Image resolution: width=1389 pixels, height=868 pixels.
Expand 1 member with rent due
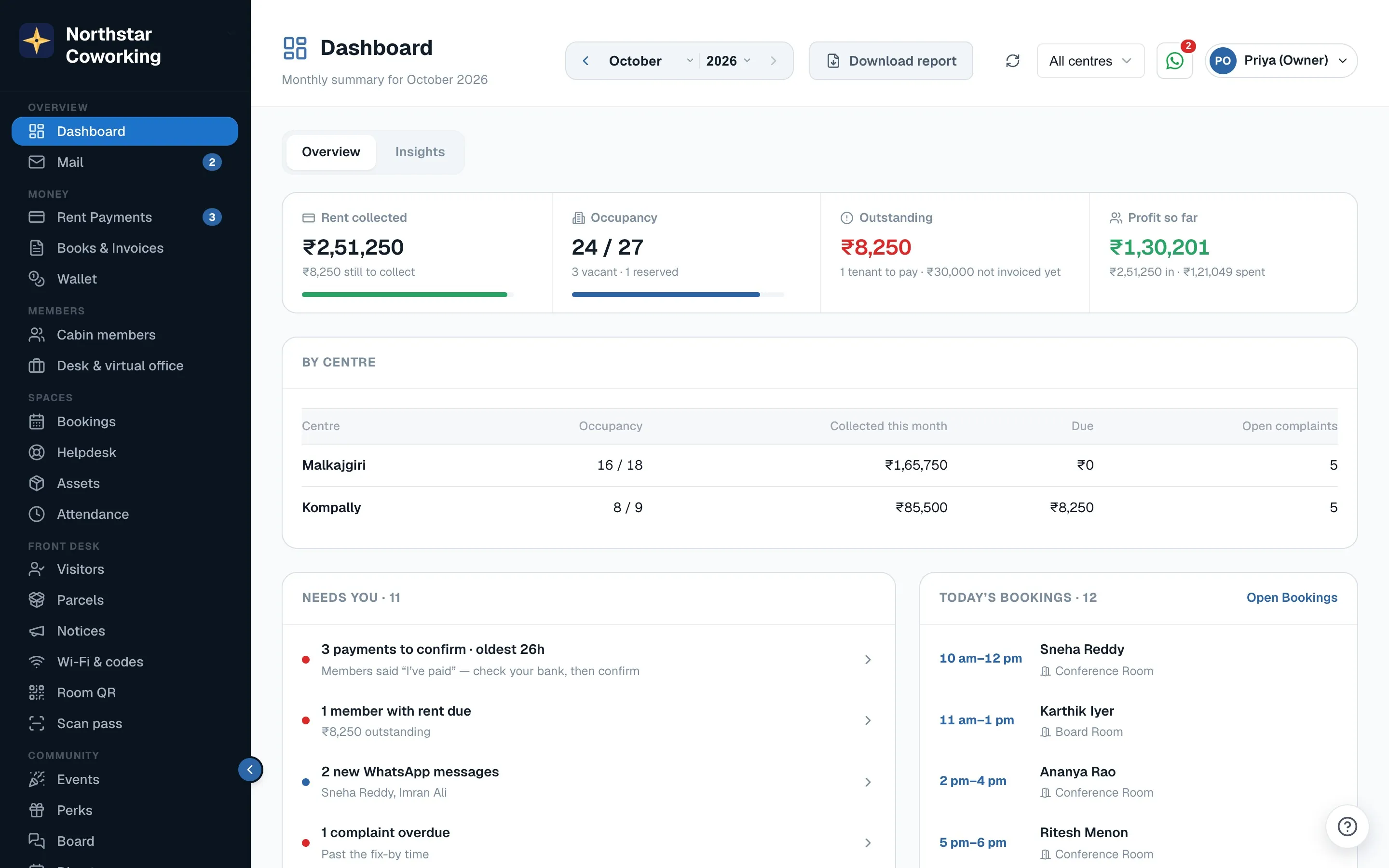point(588,720)
